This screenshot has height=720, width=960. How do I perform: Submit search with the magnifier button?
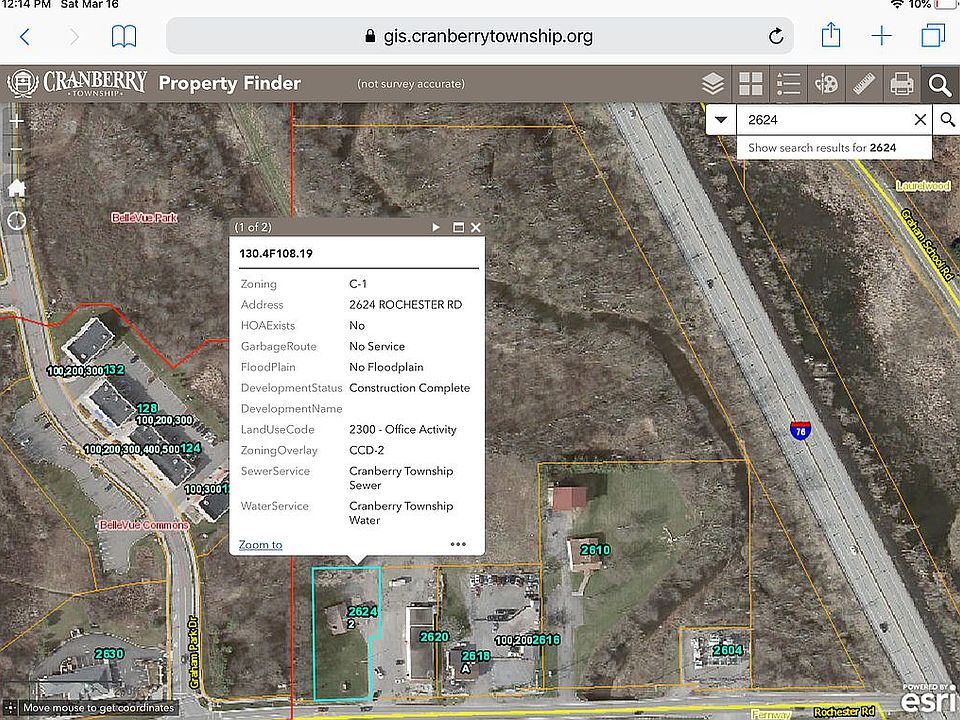click(x=947, y=120)
